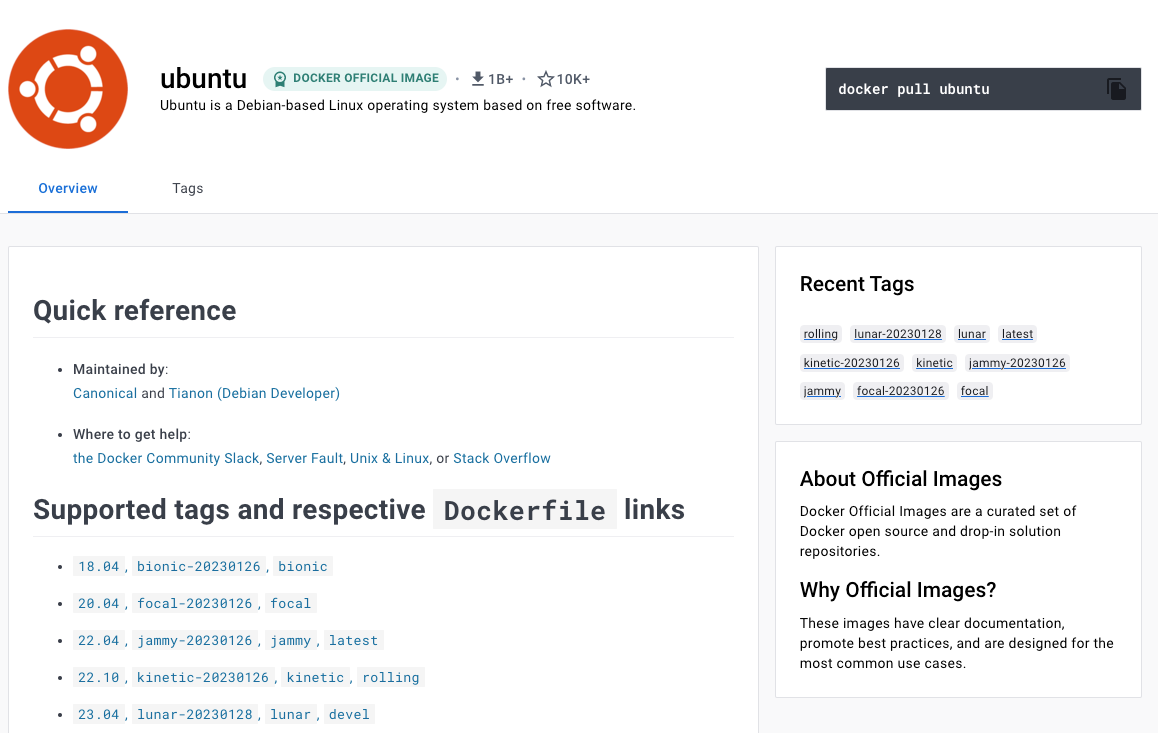Open the jammy supported tag Dockerfile link
Screen dimensions: 1158x733
point(291,641)
